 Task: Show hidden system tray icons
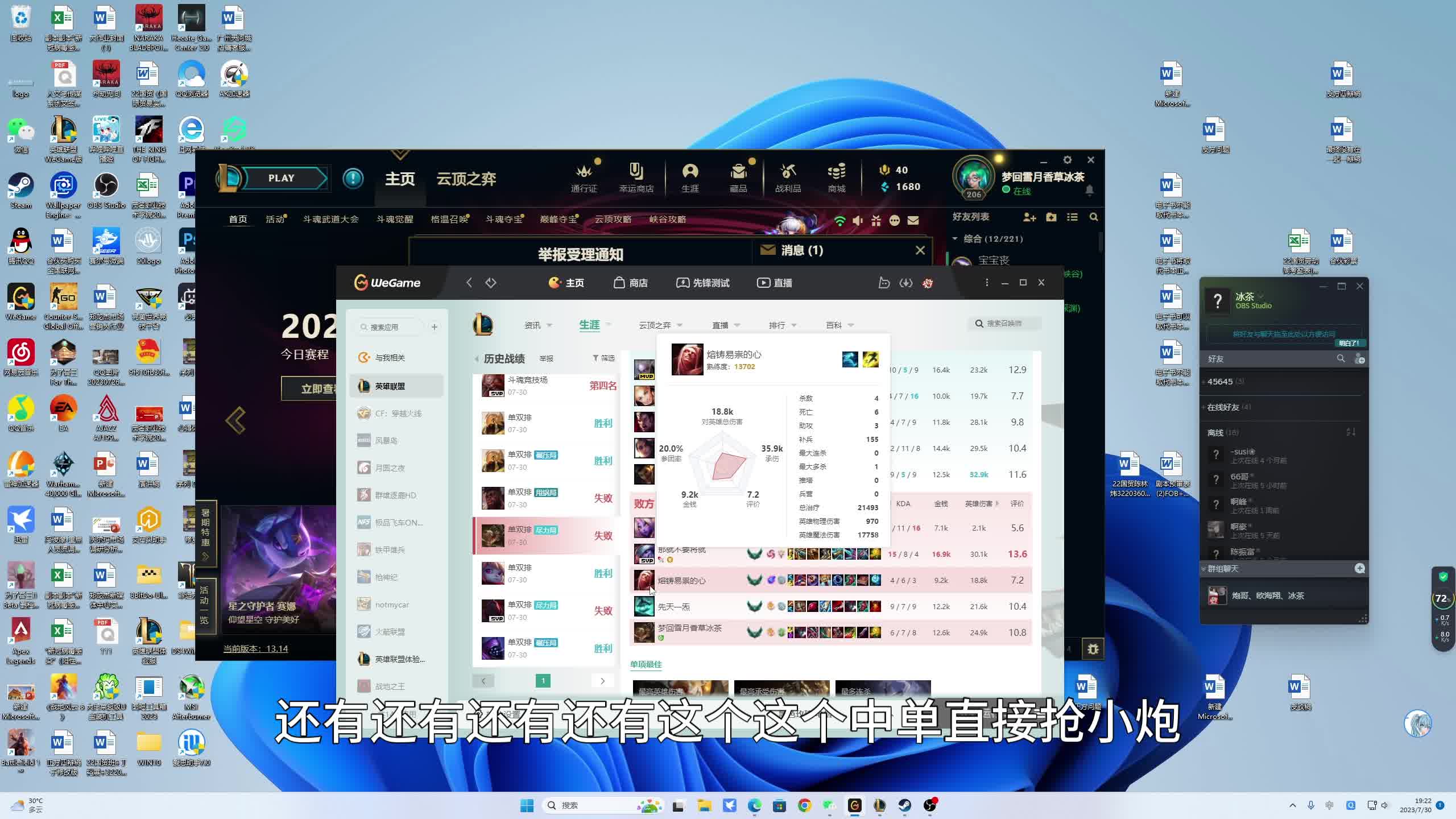1293,806
